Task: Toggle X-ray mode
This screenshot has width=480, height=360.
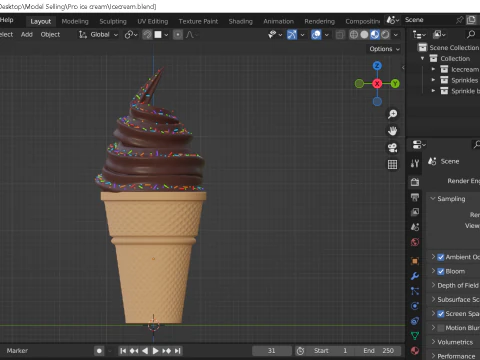Action: tap(340, 35)
